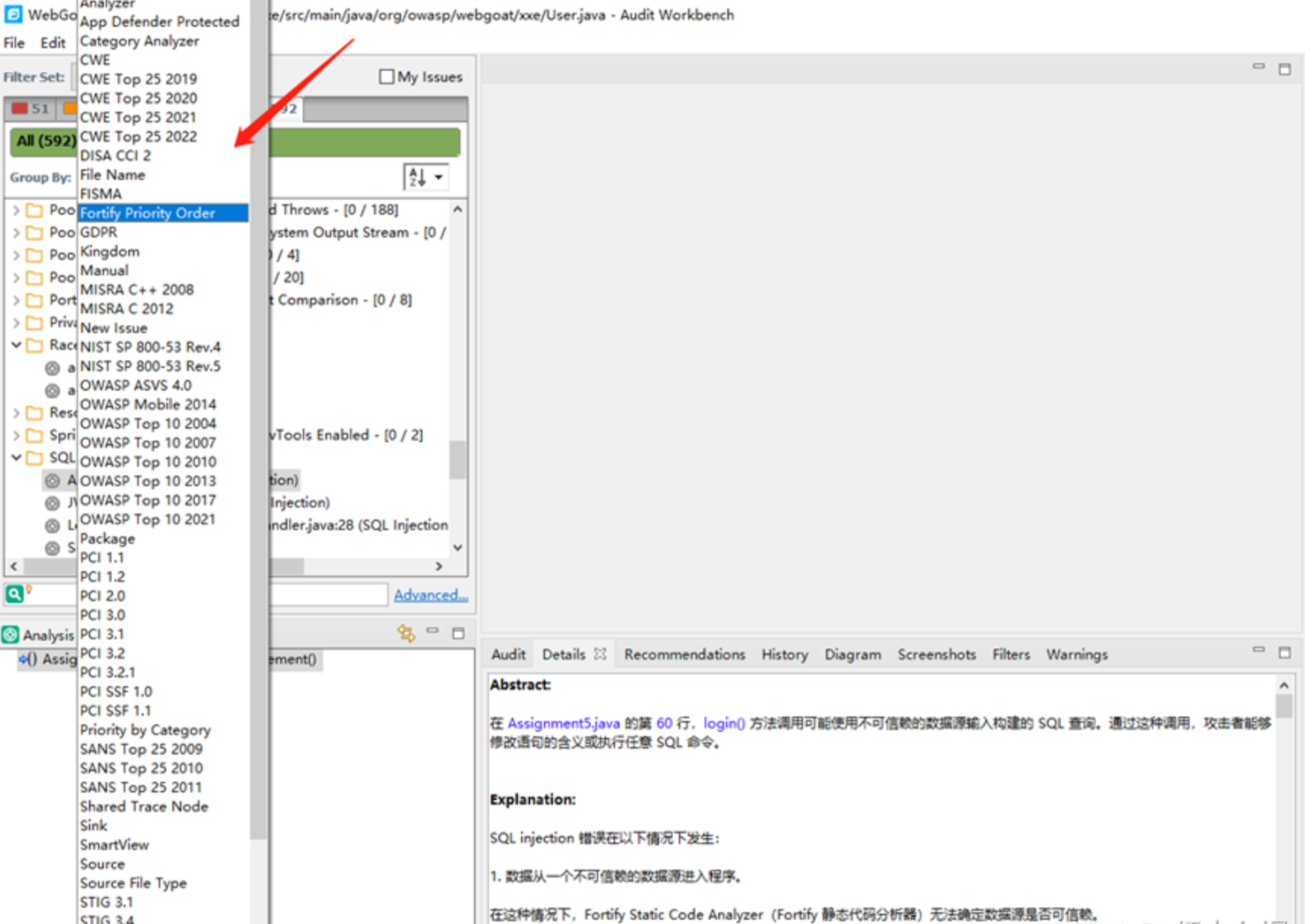
Task: Minimize the source editor area
Action: (1259, 67)
